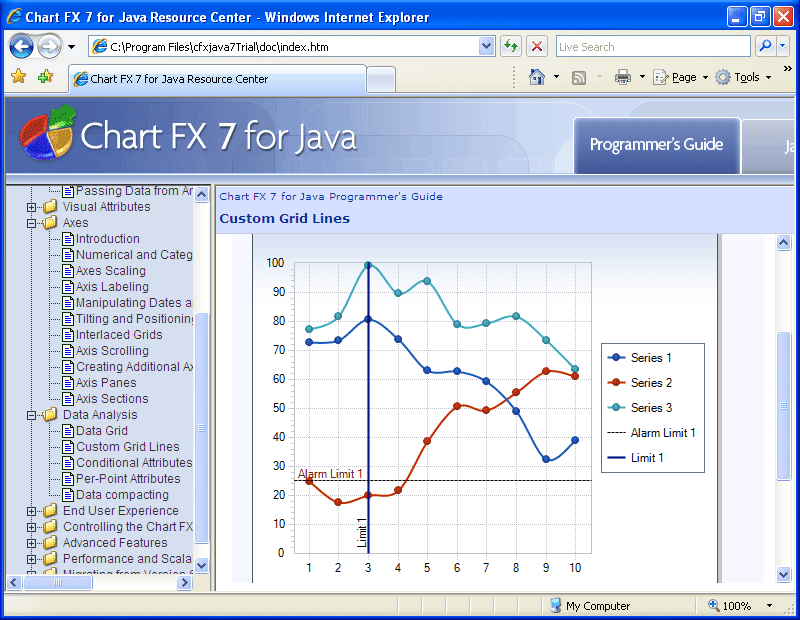The height and width of the screenshot is (620, 800).
Task: Click the Chart FX pie chart logo
Action: tap(47, 134)
